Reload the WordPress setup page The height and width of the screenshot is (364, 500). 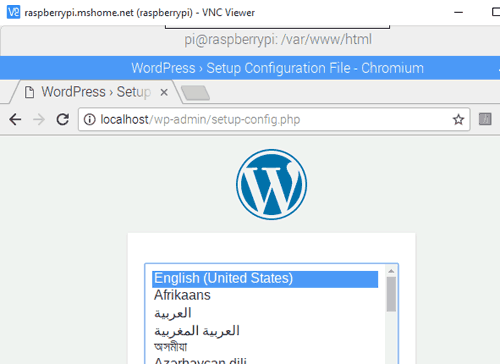point(62,119)
